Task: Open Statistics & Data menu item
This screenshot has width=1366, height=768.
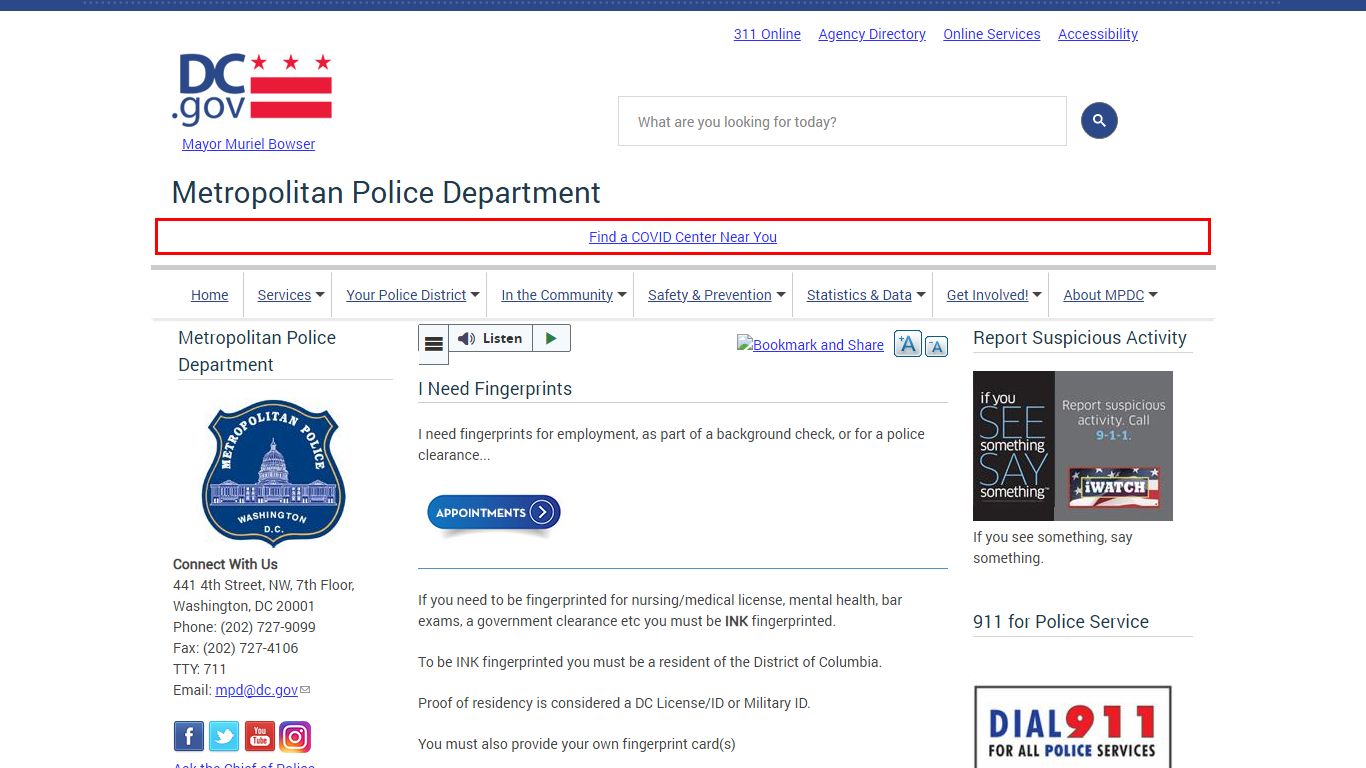Action: [x=859, y=295]
